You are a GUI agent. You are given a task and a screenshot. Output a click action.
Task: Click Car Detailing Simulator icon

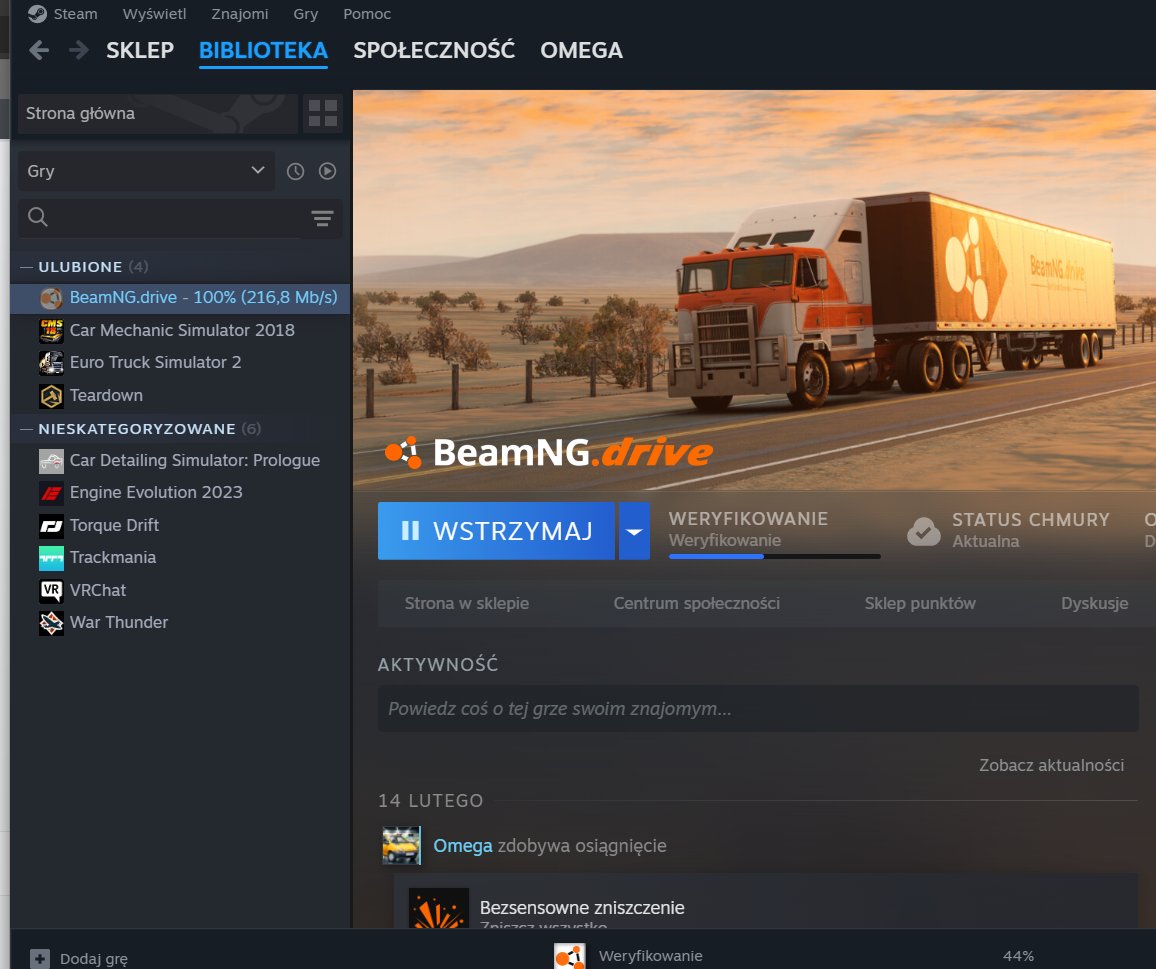tap(51, 461)
